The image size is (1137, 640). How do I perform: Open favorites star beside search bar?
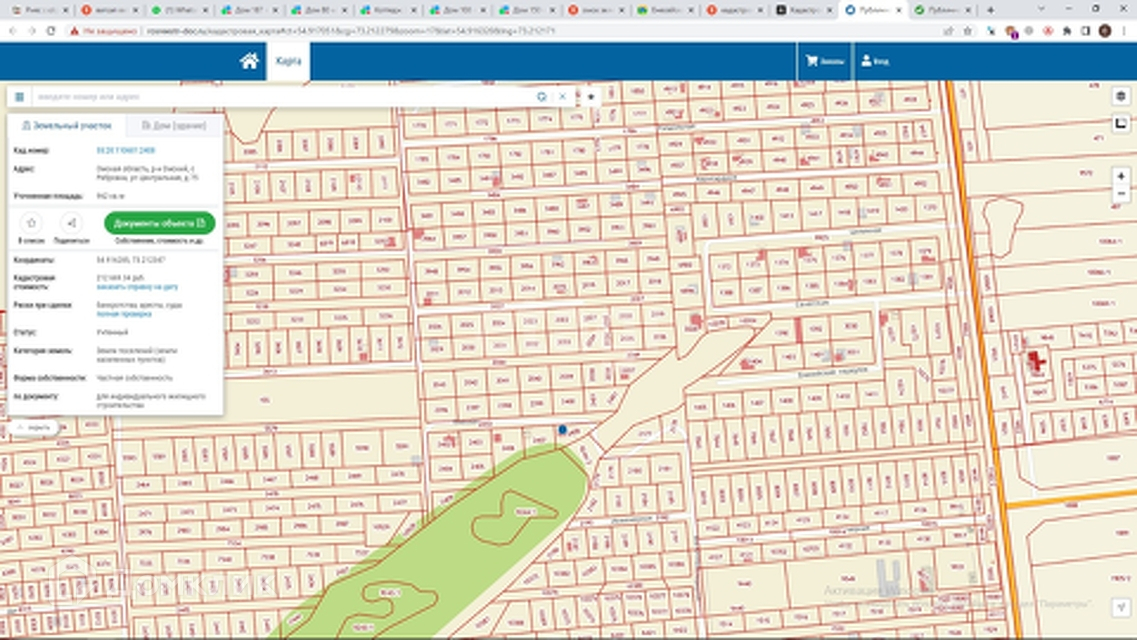591,97
